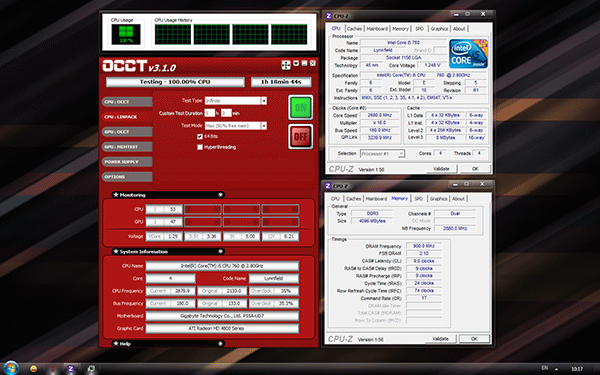
Task: Click the CPU Usage 100% meter
Action: (x=126, y=34)
